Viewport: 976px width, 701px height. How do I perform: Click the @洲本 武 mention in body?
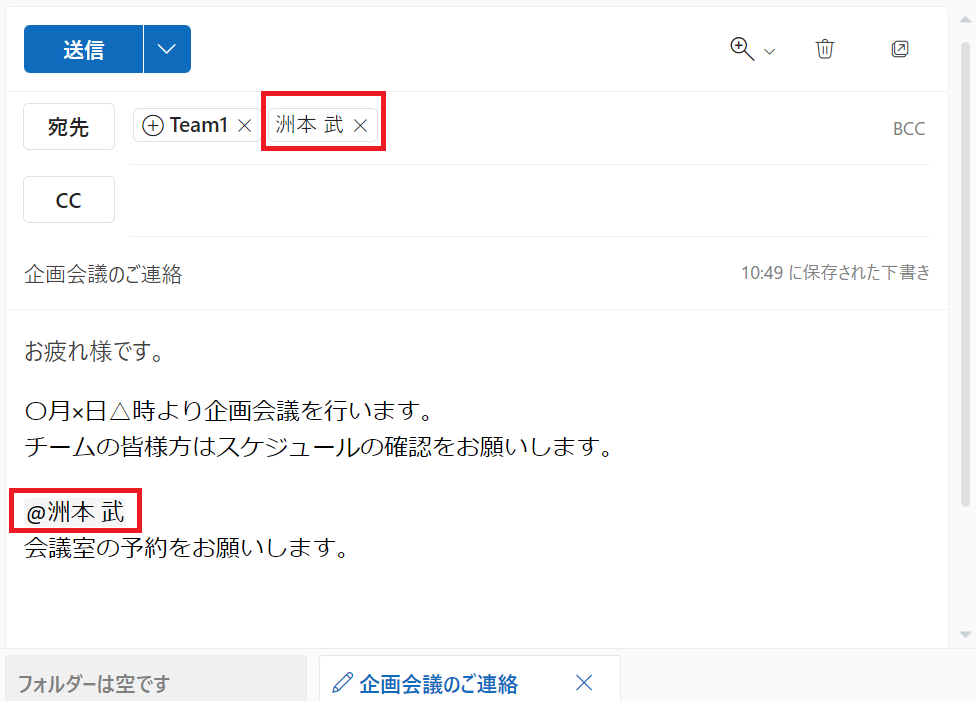click(75, 512)
